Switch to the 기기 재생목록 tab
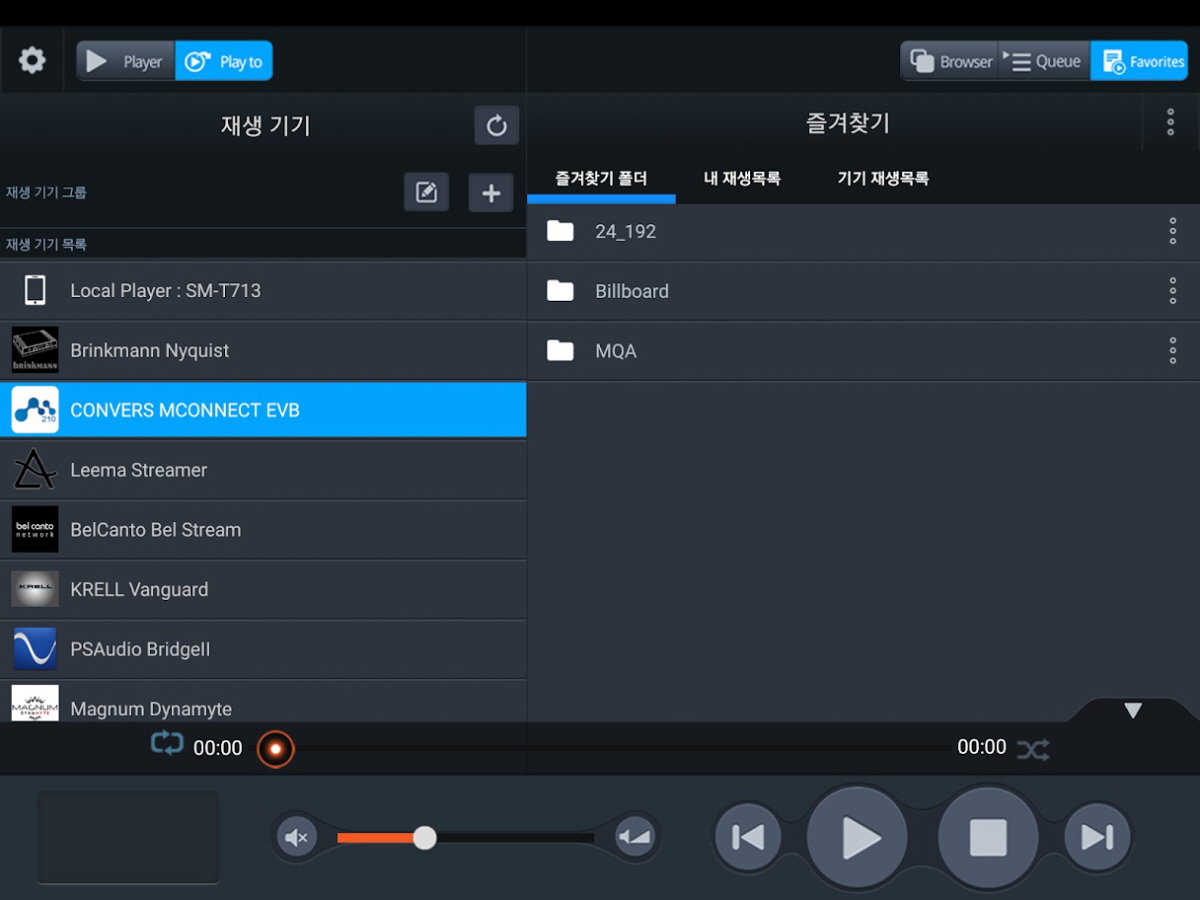This screenshot has width=1200, height=900. point(883,179)
